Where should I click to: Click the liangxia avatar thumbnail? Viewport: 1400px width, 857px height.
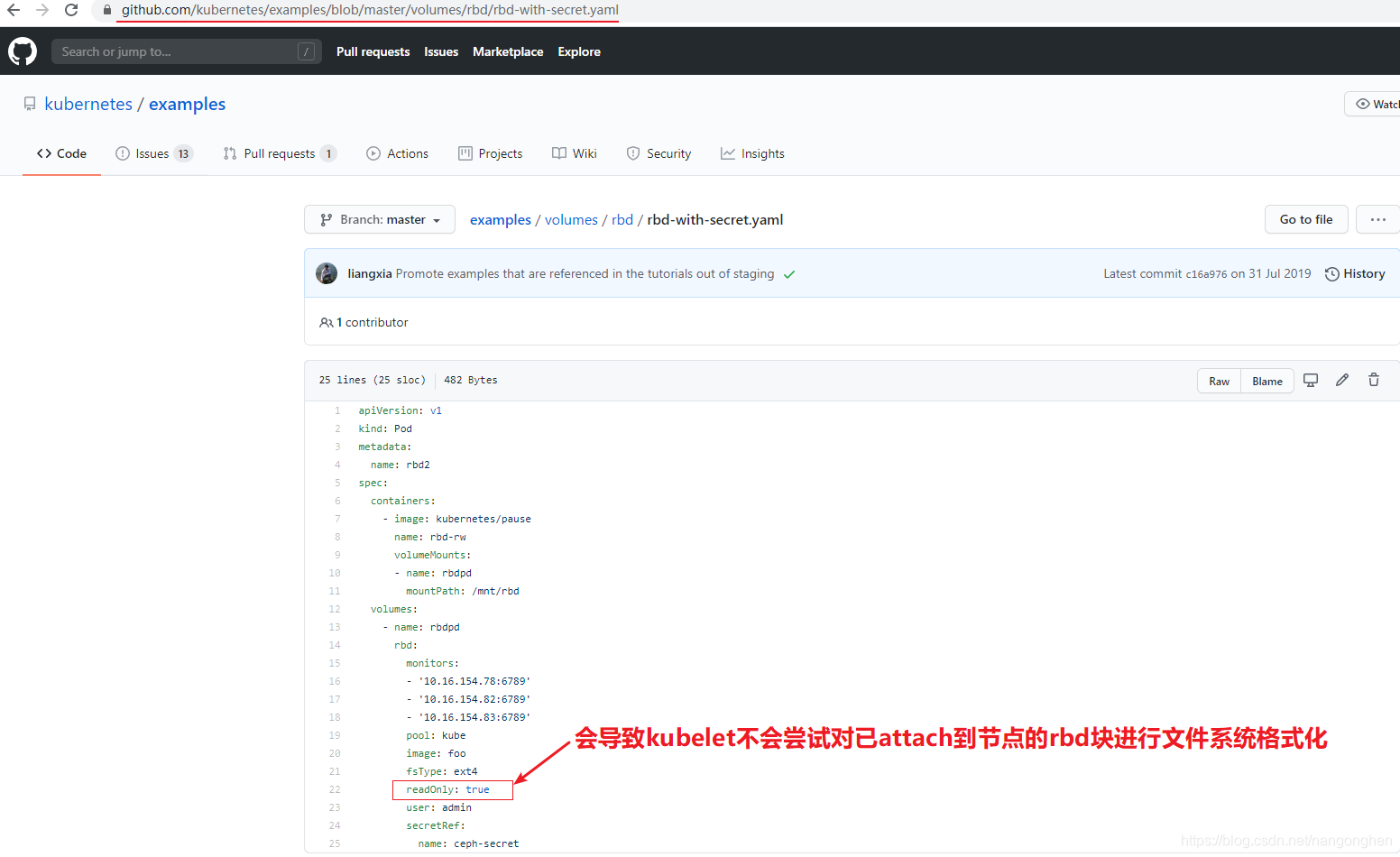pos(327,273)
